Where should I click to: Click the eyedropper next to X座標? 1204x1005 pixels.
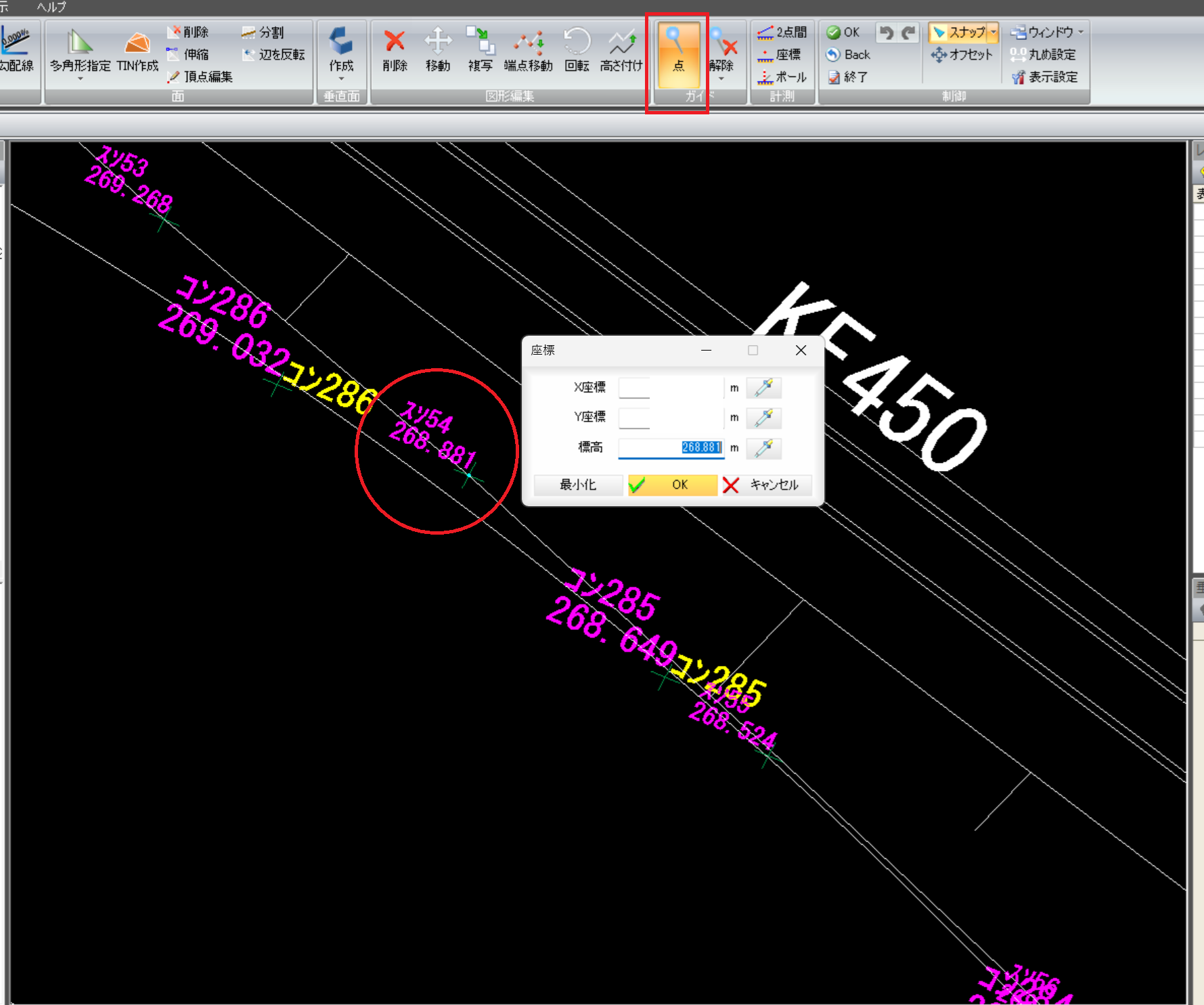(763, 388)
